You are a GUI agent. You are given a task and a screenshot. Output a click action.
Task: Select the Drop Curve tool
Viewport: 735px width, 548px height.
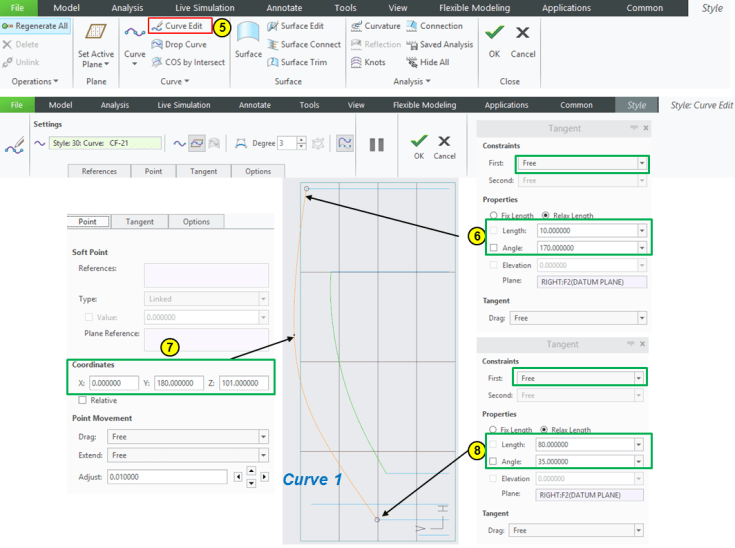178,44
